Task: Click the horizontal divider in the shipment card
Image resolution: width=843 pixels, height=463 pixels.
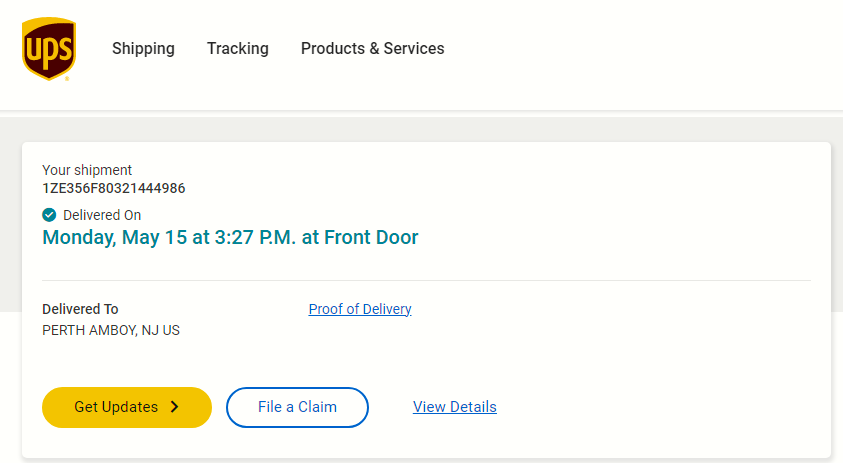Action: [426, 280]
